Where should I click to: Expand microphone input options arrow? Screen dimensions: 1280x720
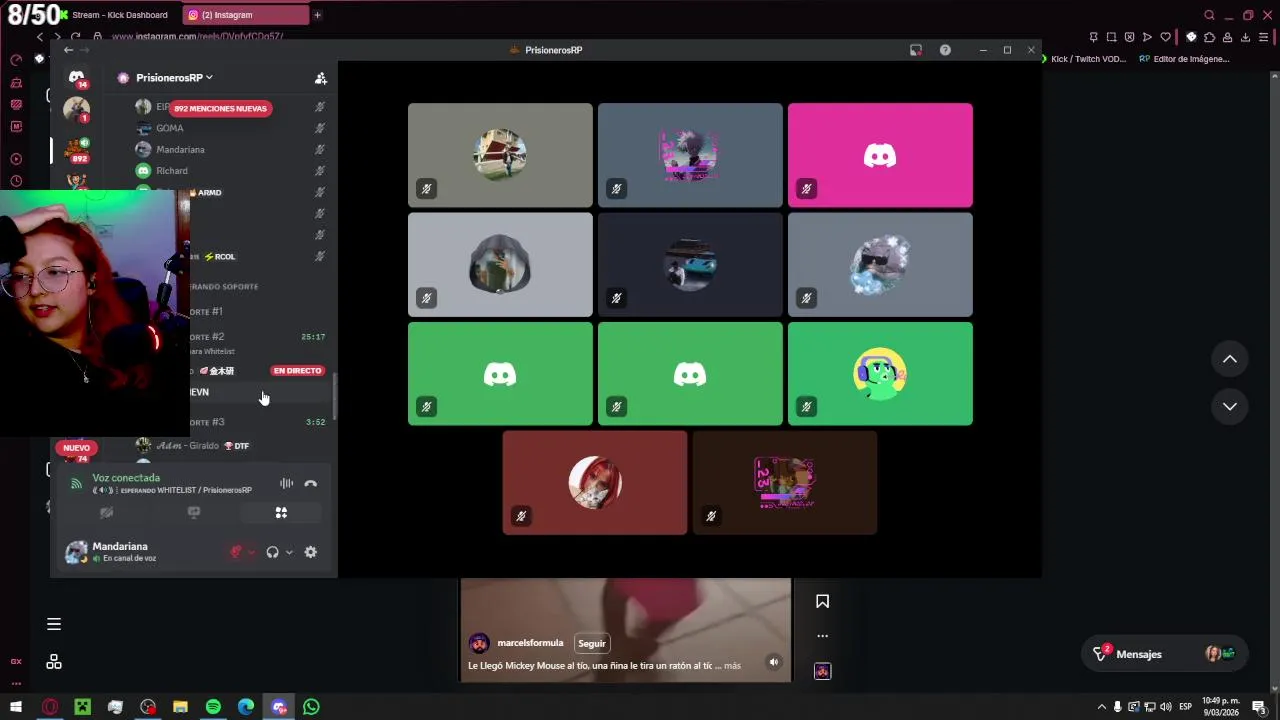tap(251, 552)
